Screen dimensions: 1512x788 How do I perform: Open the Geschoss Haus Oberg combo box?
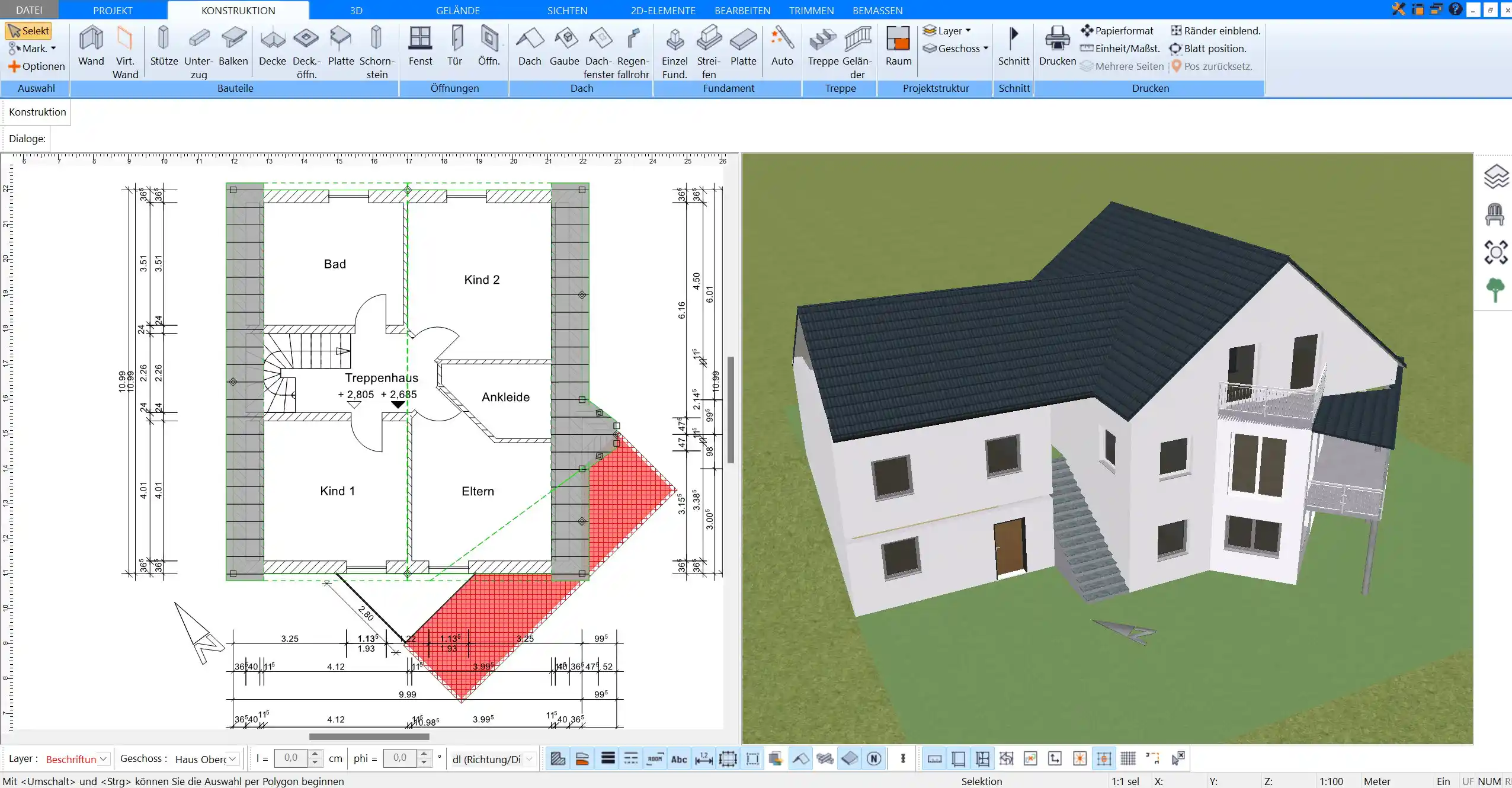click(206, 759)
